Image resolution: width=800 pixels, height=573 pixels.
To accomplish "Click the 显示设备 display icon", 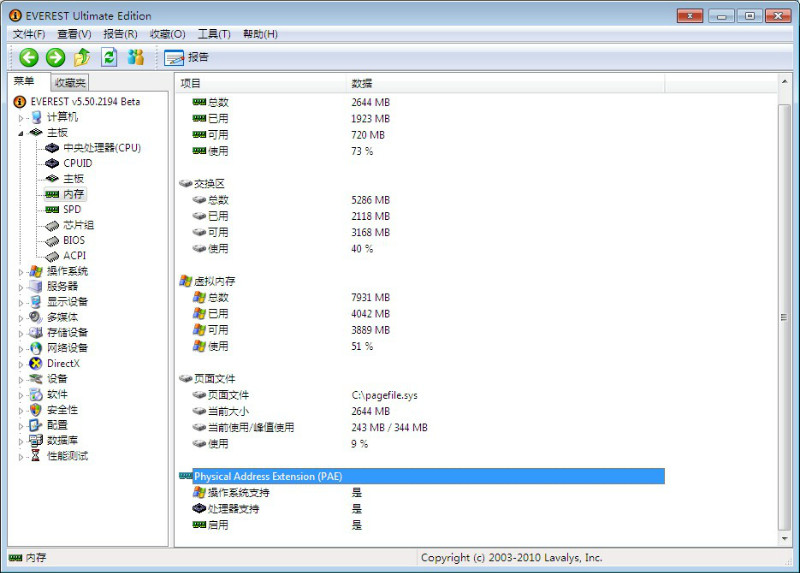I will pos(36,302).
